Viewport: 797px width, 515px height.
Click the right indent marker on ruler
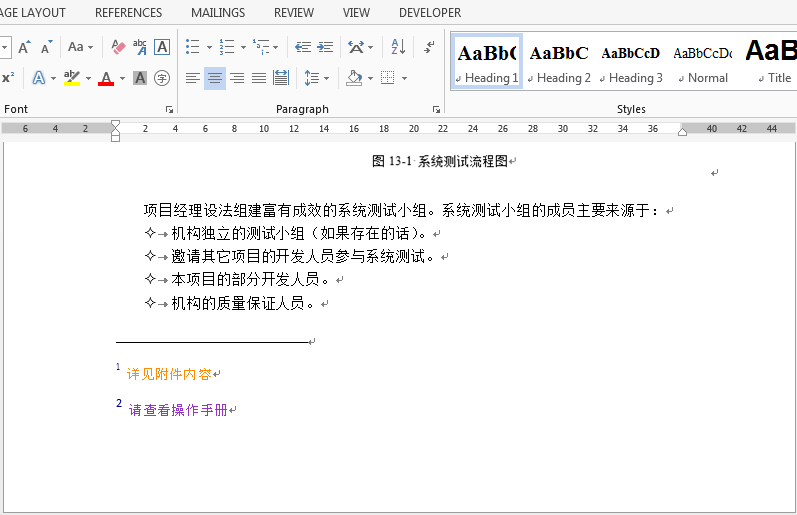(x=682, y=132)
